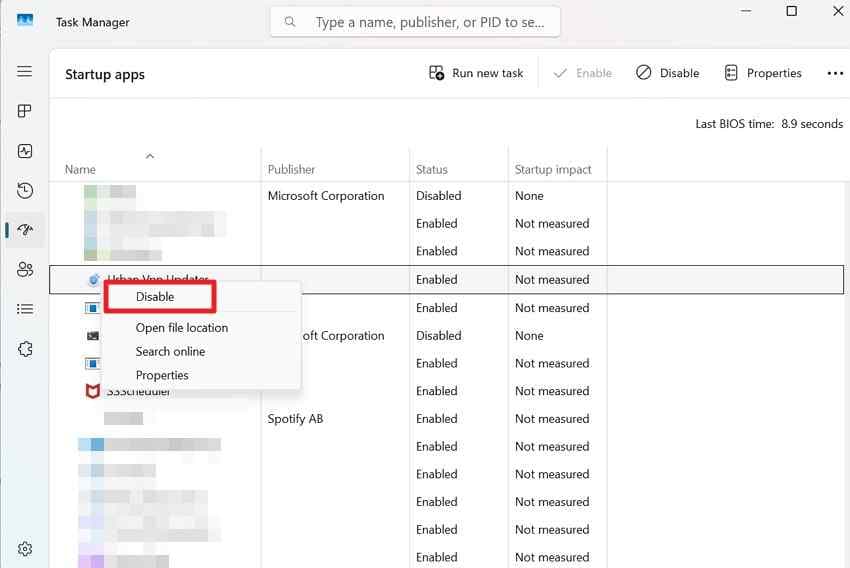
Task: Choose Search online in context menu
Action: [x=170, y=351]
